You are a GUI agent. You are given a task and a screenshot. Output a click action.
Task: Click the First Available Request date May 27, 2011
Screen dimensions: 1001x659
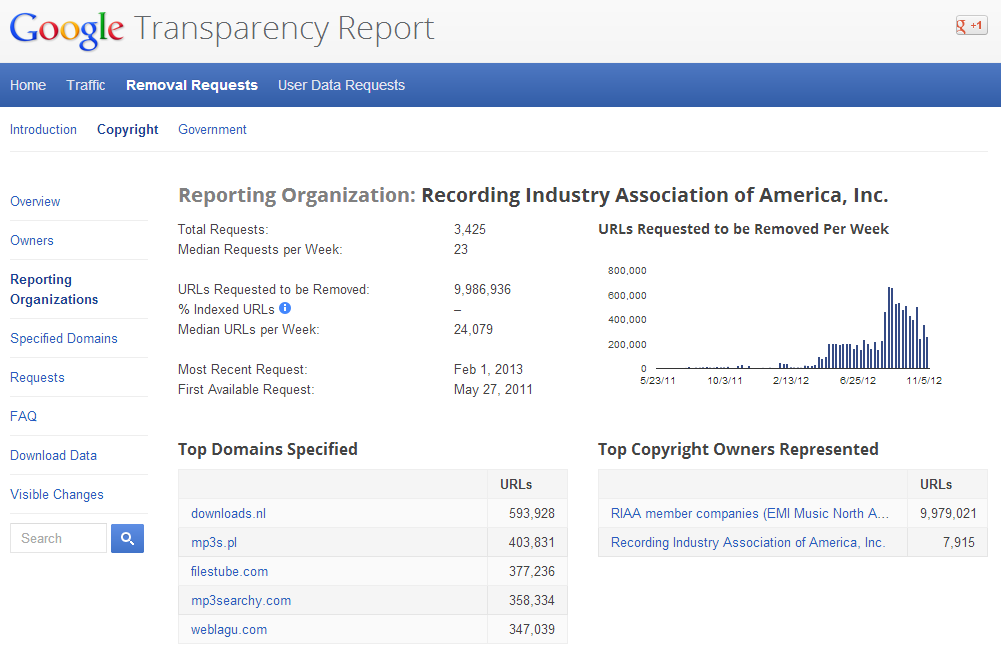pos(493,390)
